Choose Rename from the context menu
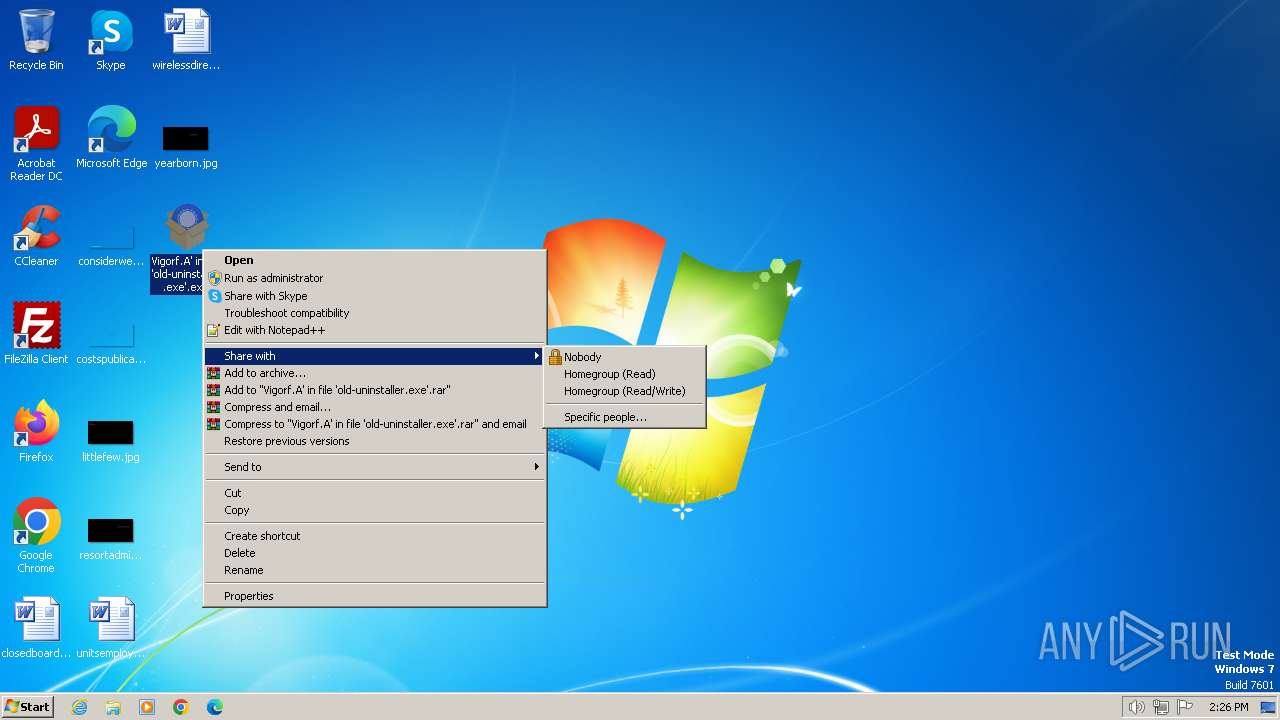1280x720 pixels. (375, 570)
